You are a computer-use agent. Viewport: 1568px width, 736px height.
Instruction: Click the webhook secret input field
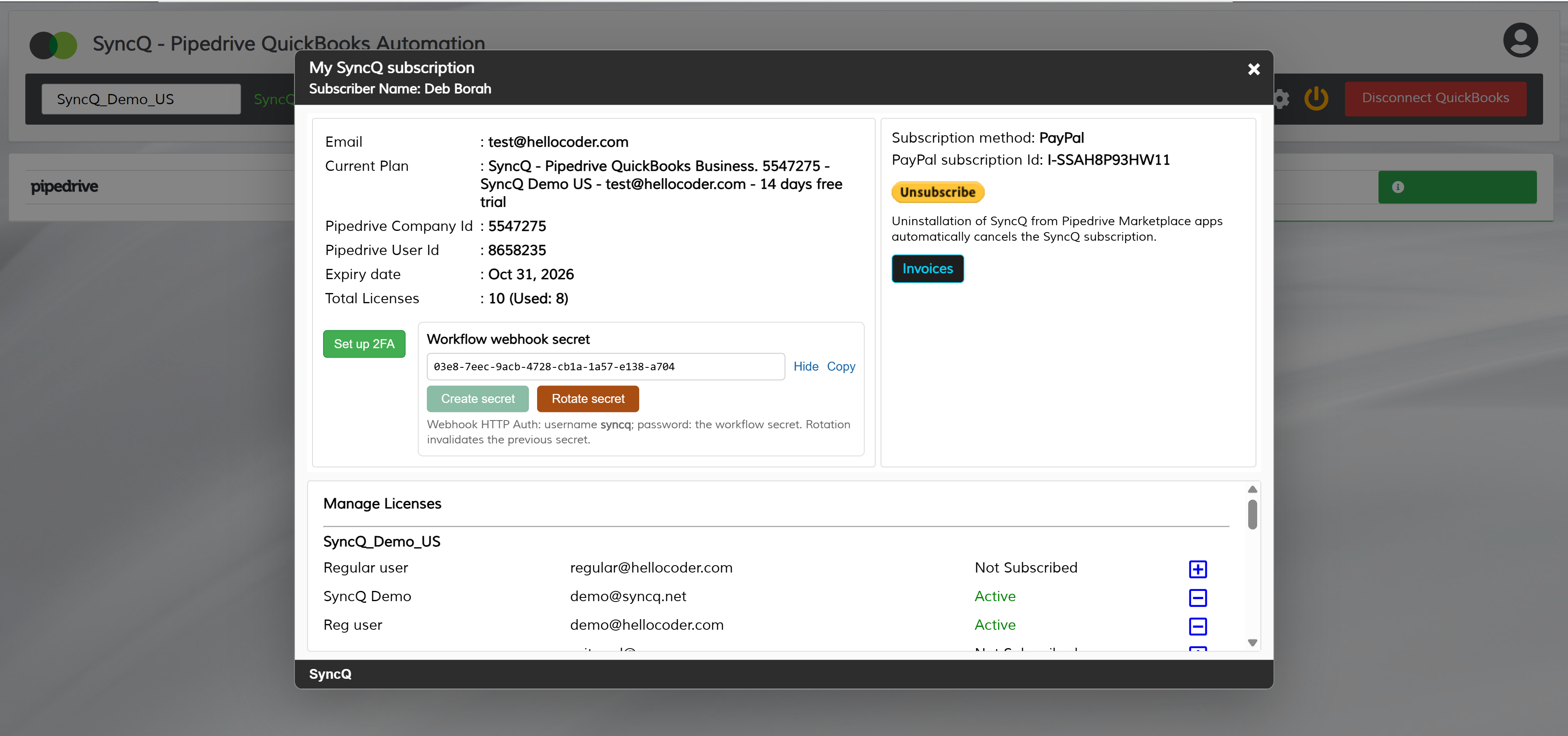[606, 366]
